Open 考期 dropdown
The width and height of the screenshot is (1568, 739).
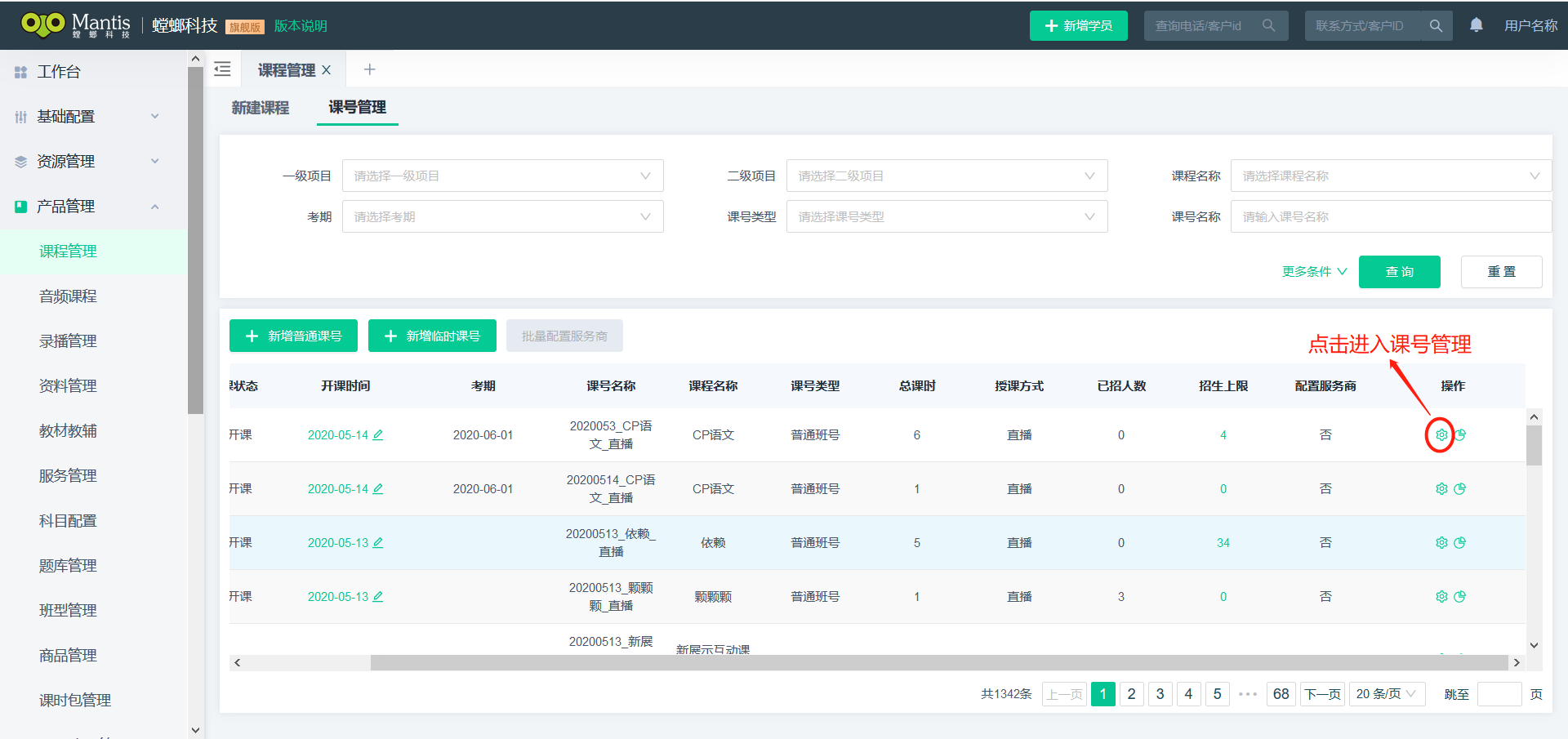pos(502,216)
